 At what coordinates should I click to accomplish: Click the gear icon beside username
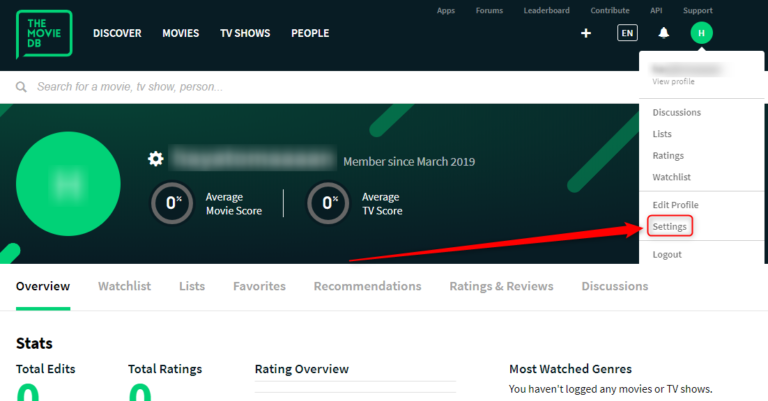click(x=155, y=159)
